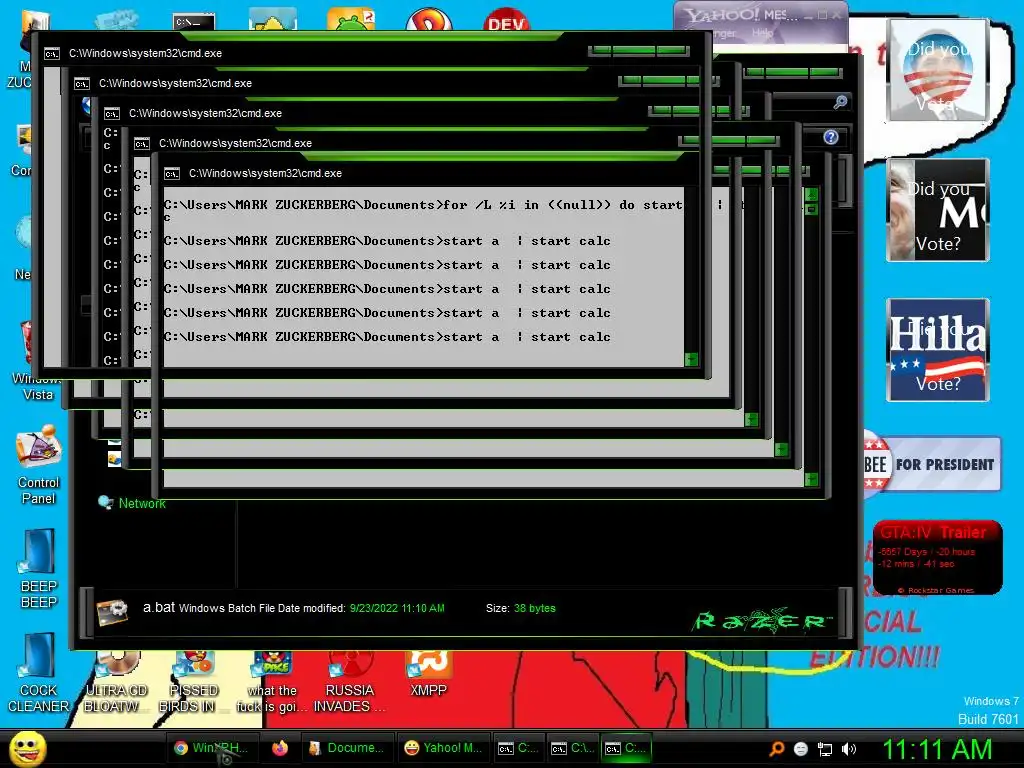This screenshot has height=768, width=1024.
Task: Click system menu icon of frontmost cmd window
Action: (172, 174)
